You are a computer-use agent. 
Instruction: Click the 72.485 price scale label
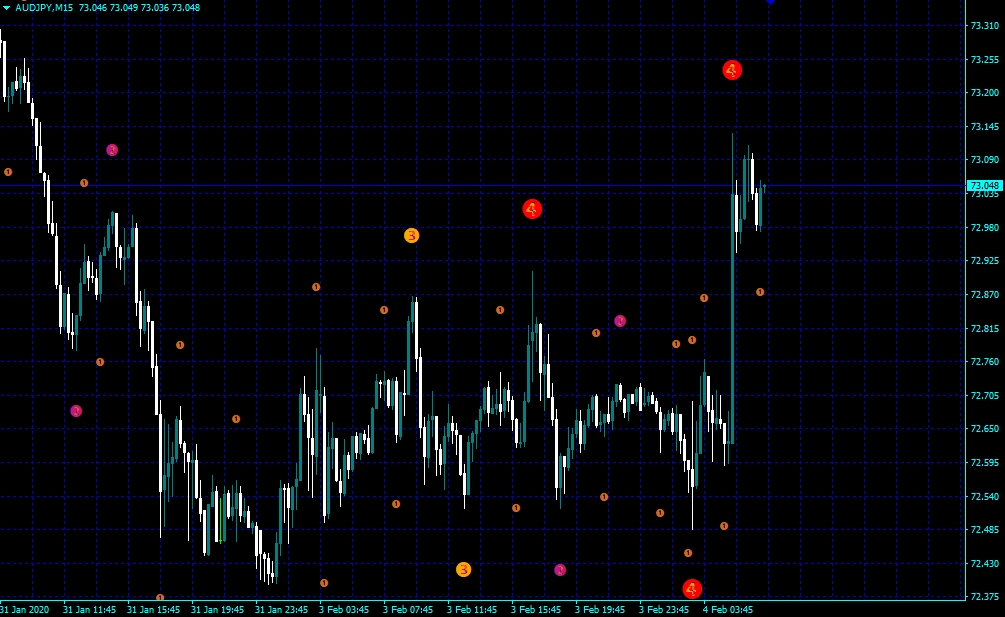tap(984, 530)
